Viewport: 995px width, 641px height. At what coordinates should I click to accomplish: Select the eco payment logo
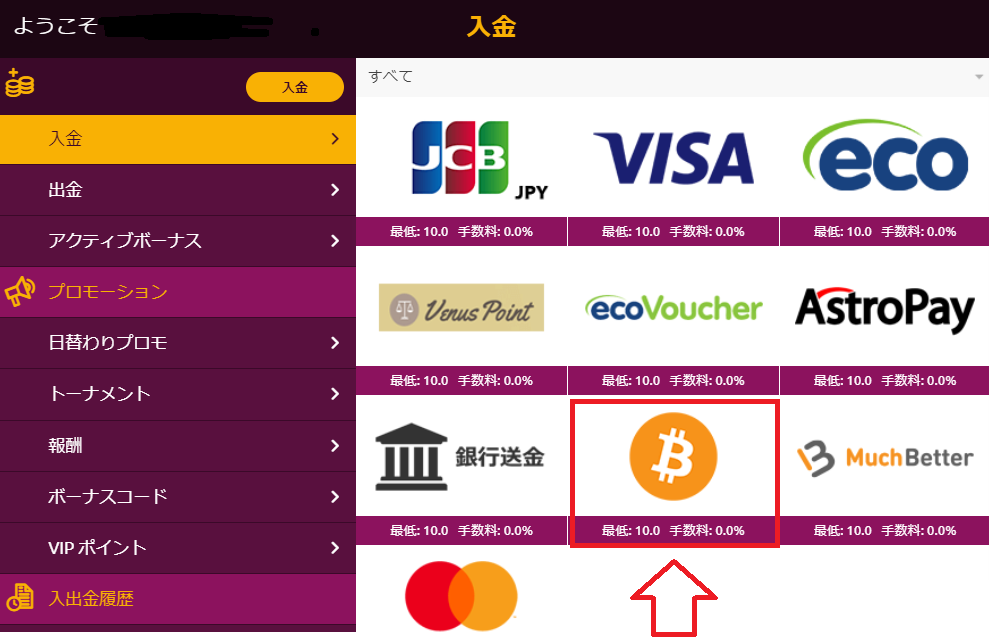(885, 155)
